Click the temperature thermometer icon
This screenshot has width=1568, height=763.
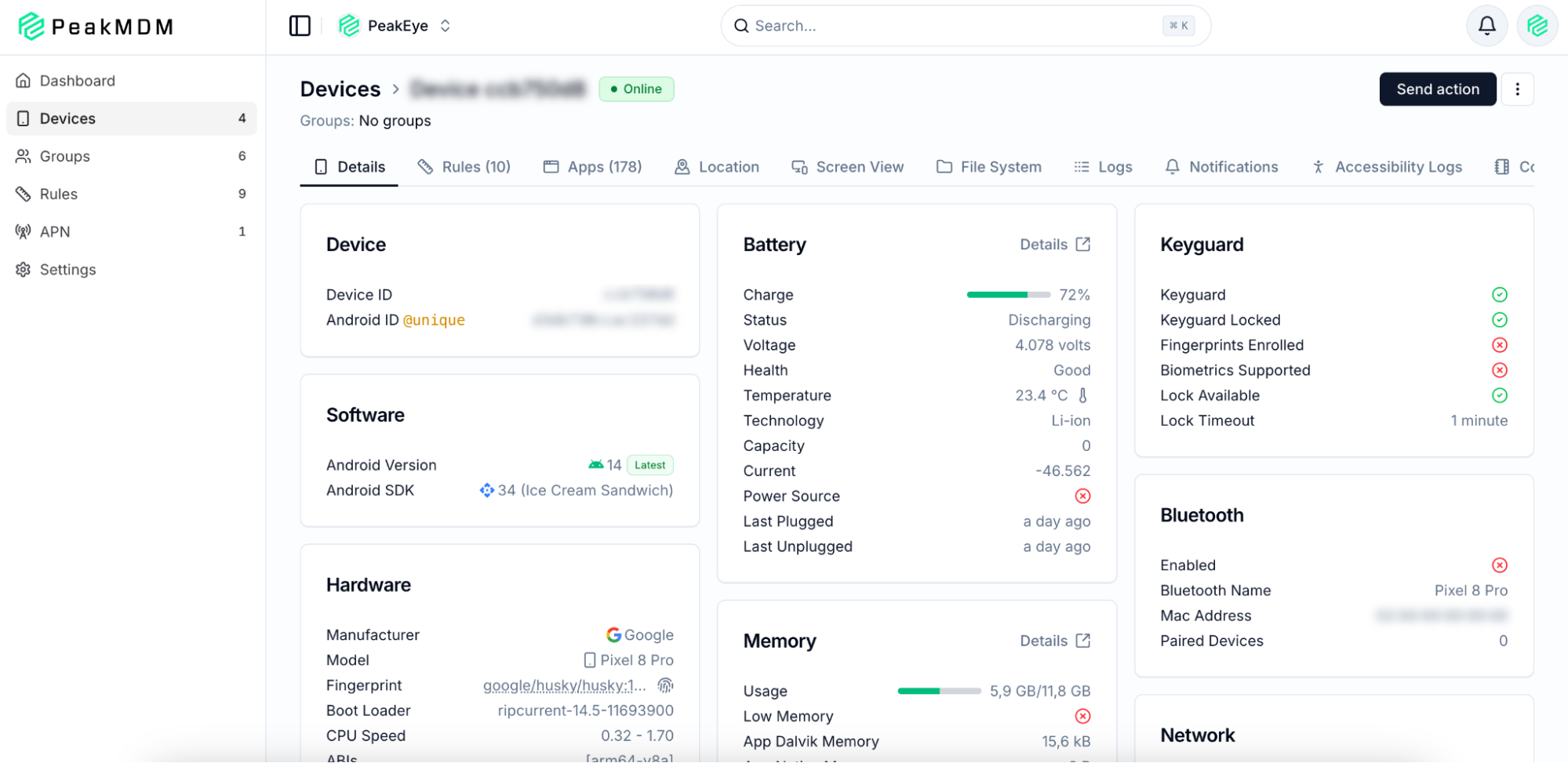coord(1082,395)
